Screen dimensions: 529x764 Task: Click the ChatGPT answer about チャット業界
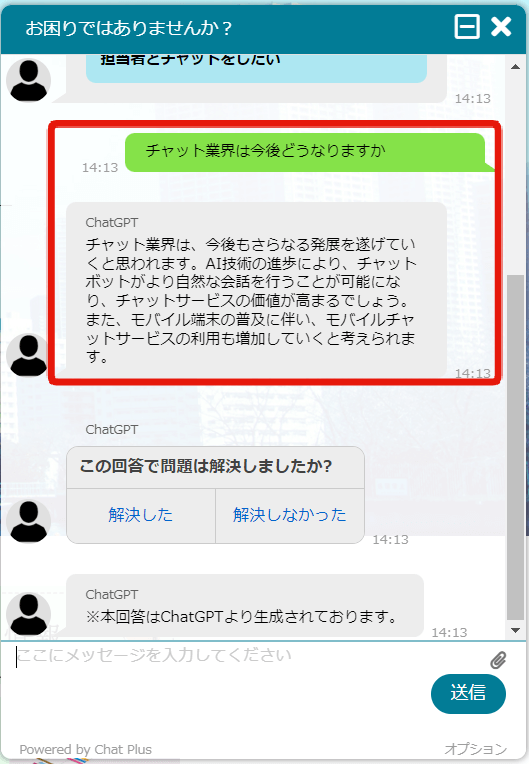(256, 290)
